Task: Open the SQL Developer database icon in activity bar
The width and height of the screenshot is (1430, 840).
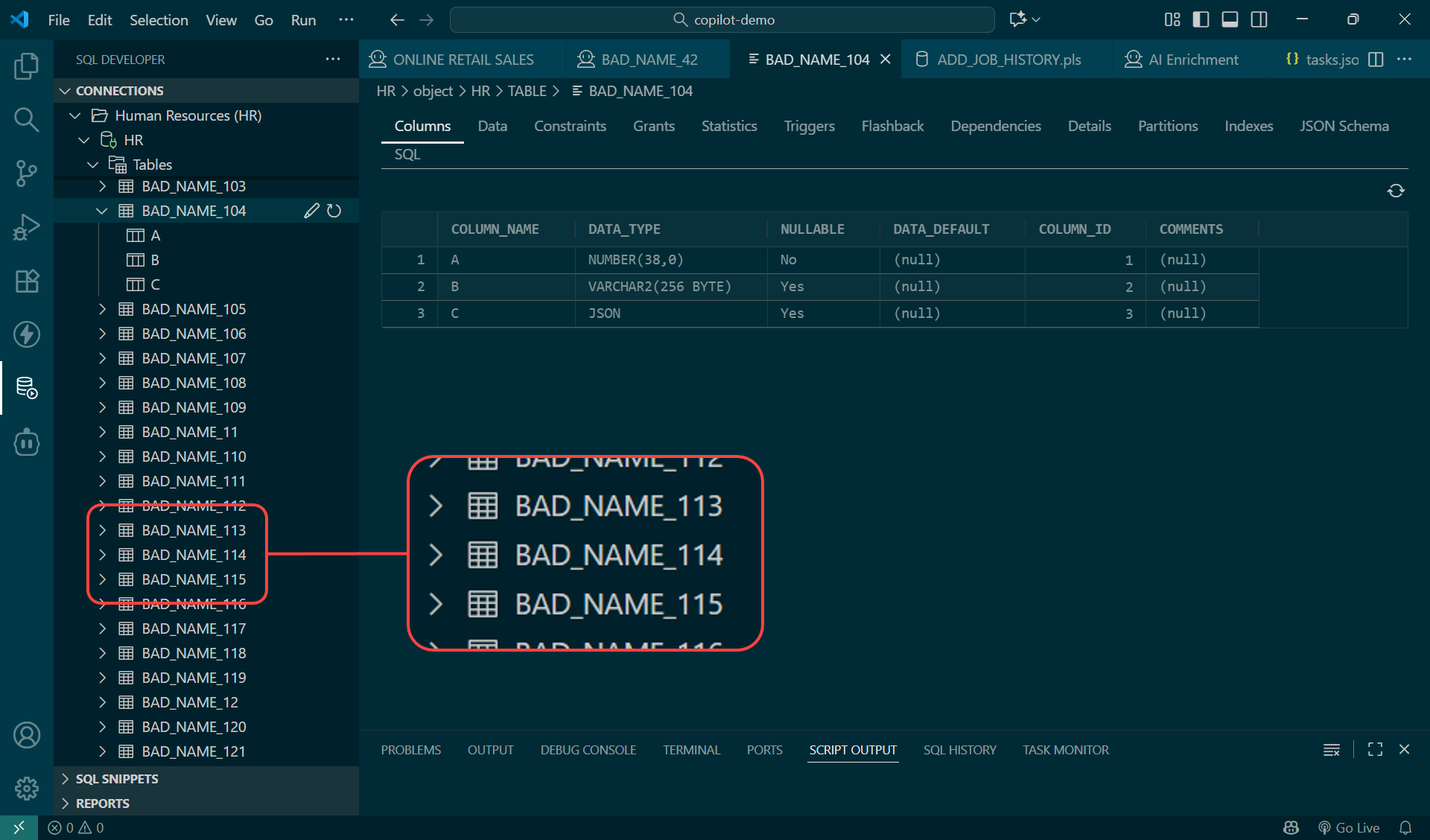Action: click(x=26, y=387)
